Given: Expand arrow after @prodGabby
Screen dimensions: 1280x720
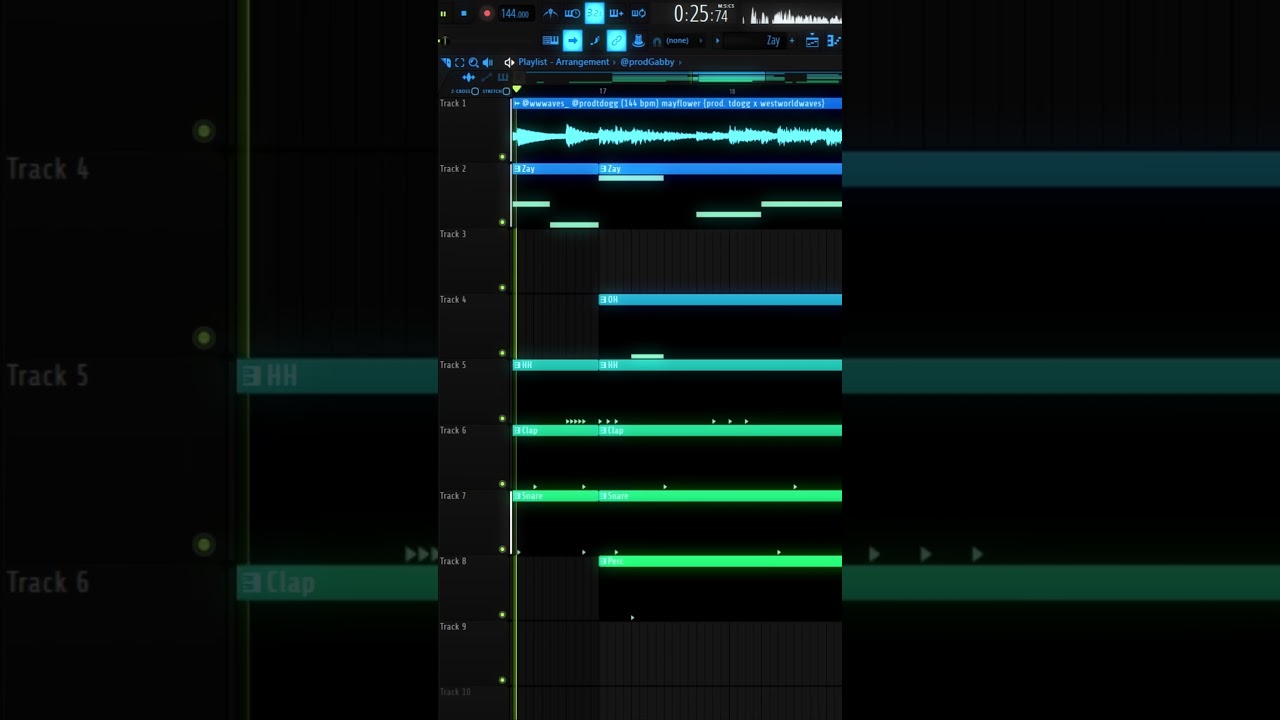Looking at the screenshot, I should pos(680,62).
